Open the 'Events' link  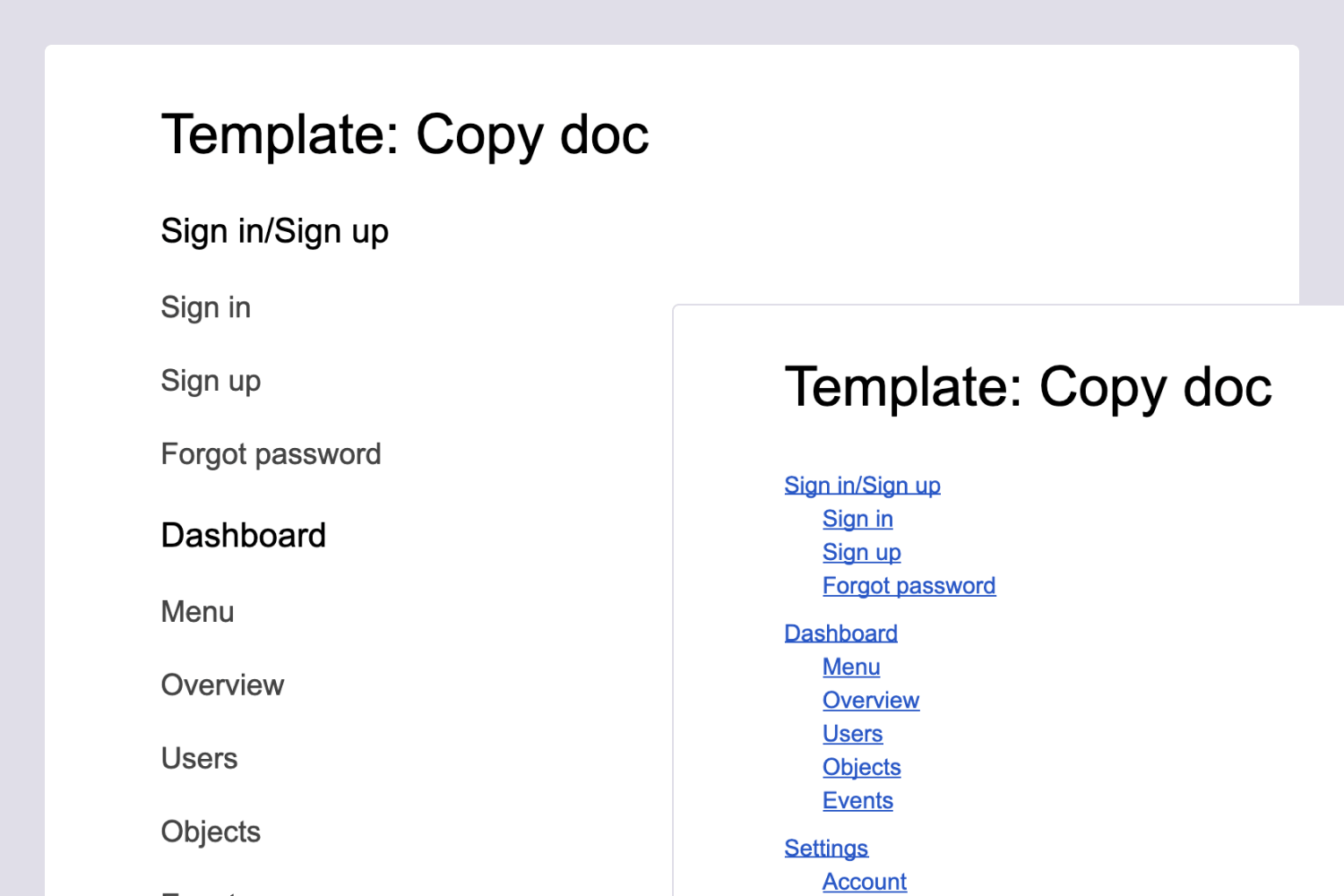(x=857, y=801)
